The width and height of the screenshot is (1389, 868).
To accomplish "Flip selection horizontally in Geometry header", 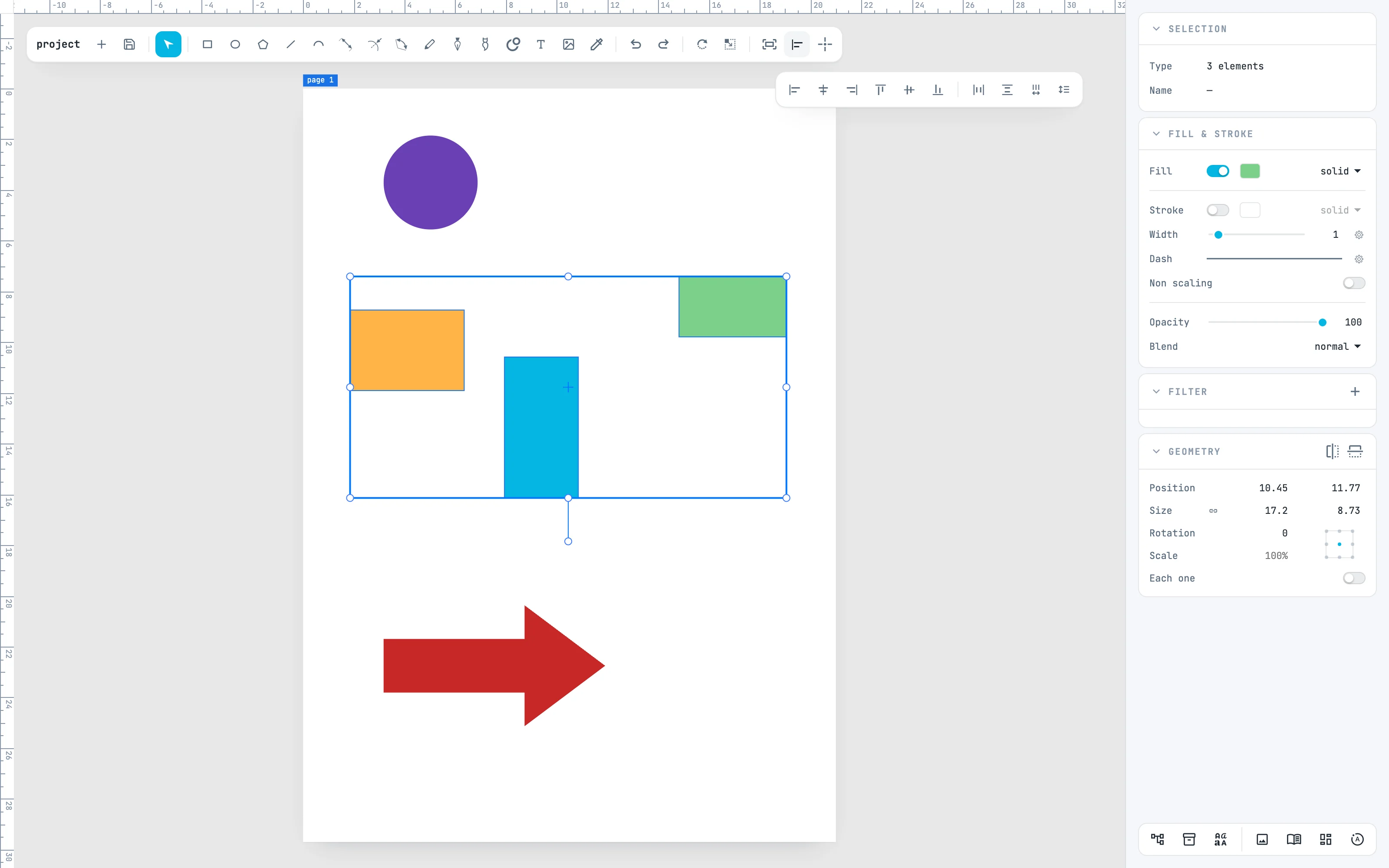I will 1332,451.
